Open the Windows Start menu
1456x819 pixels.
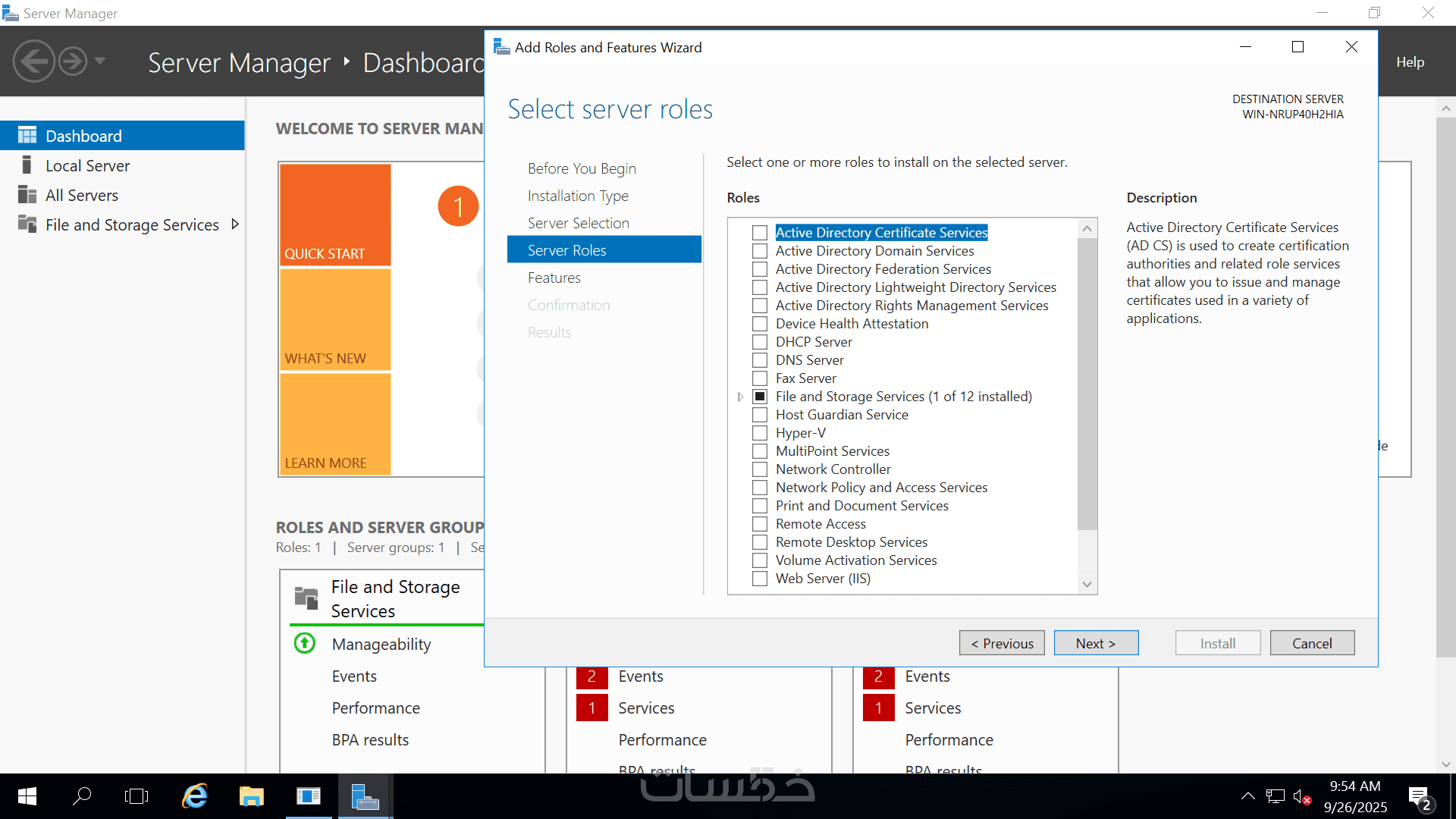point(27,796)
